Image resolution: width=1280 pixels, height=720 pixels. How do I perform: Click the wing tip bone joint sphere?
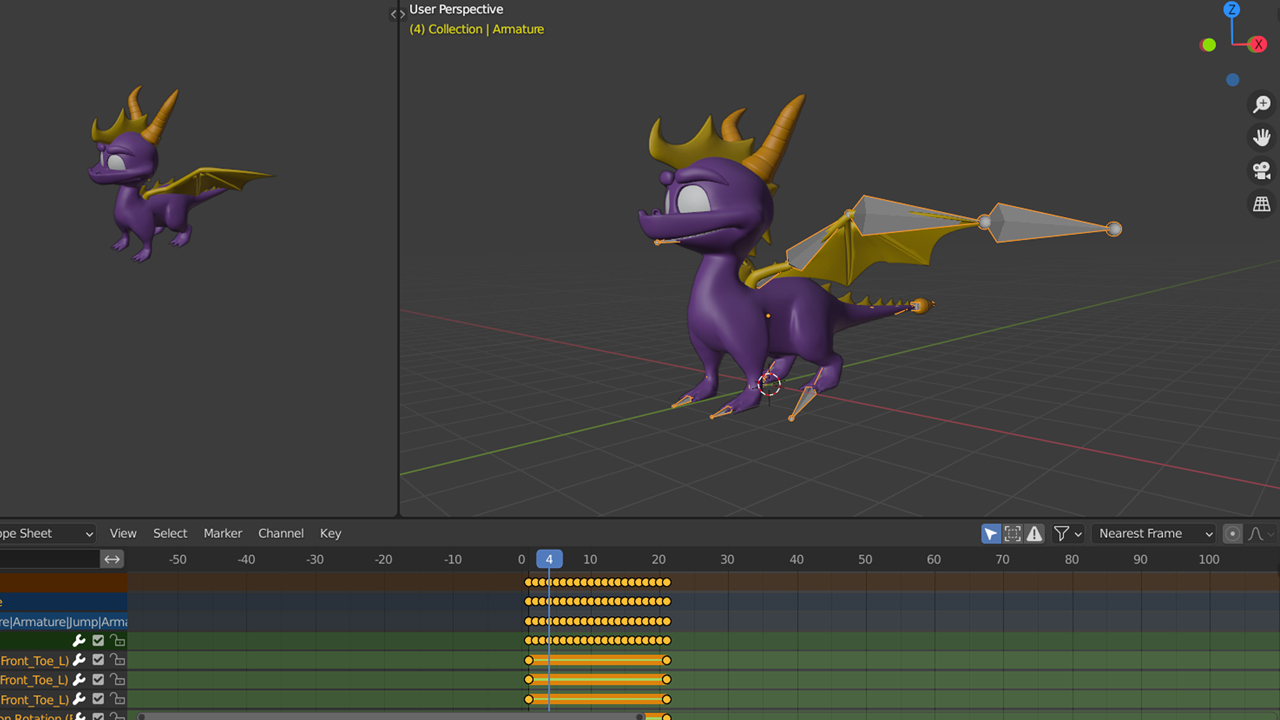(1114, 229)
